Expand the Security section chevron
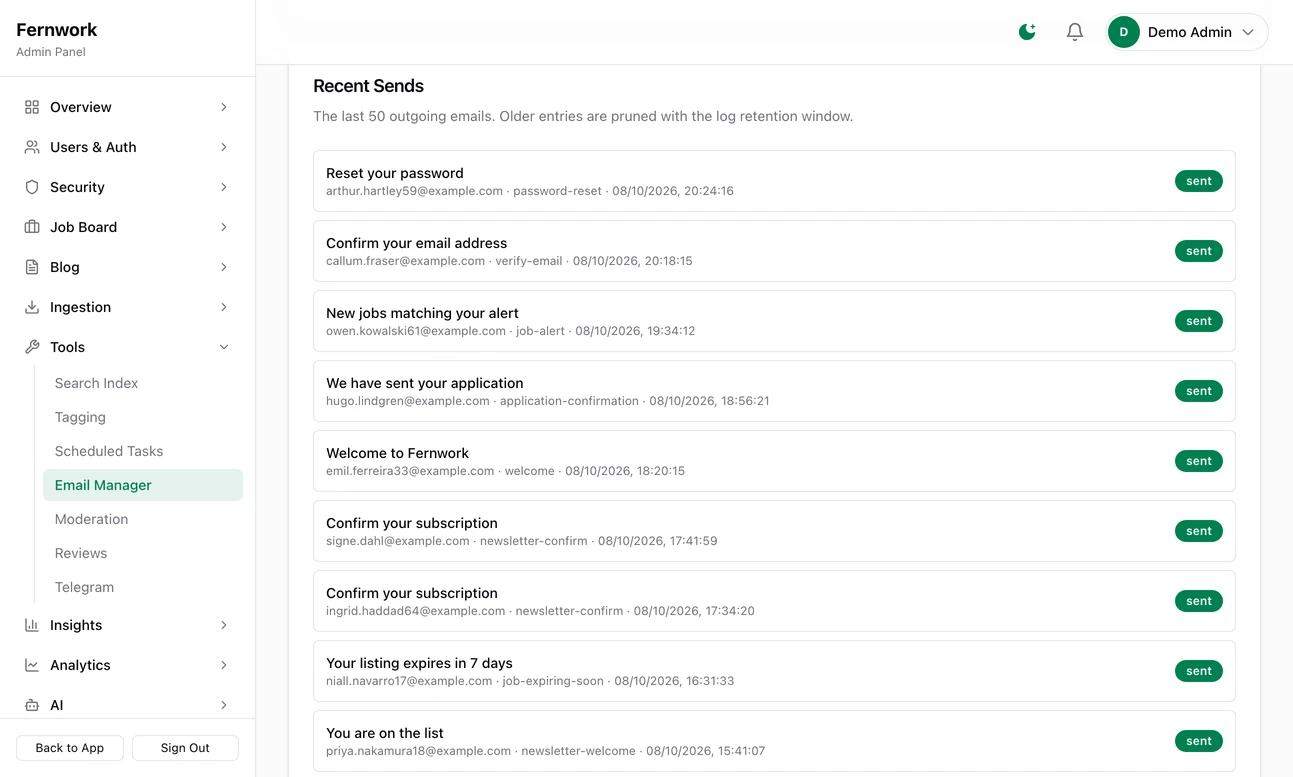This screenshot has height=777, width=1293. 224,187
